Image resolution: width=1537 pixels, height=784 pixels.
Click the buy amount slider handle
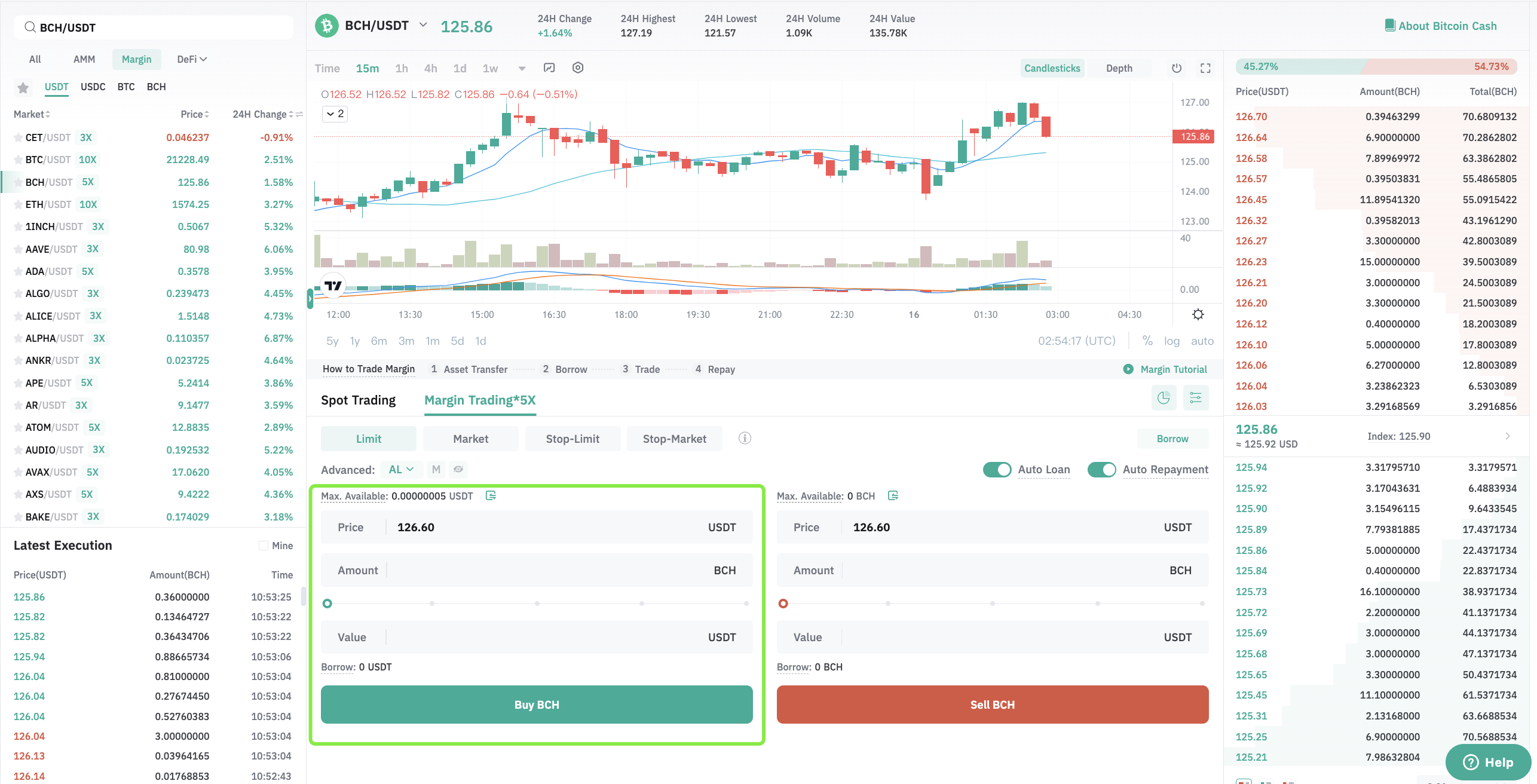tap(327, 604)
